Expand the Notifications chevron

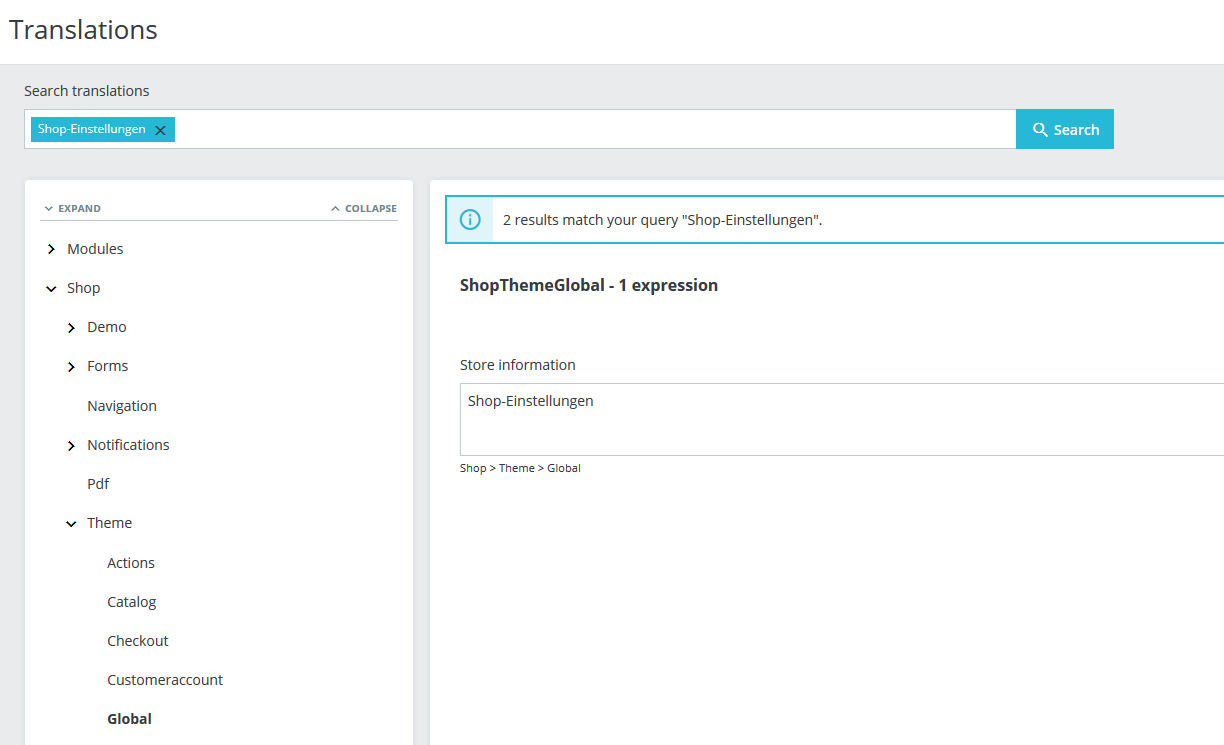click(x=71, y=445)
